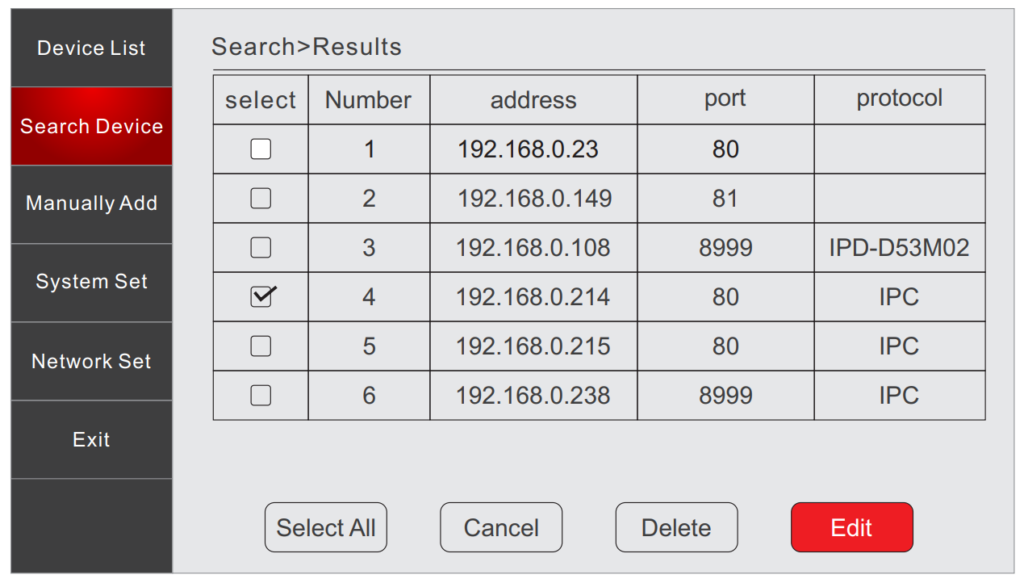Click the IPD-D53M02 protocol cell
This screenshot has height=583, width=1024.
(899, 248)
